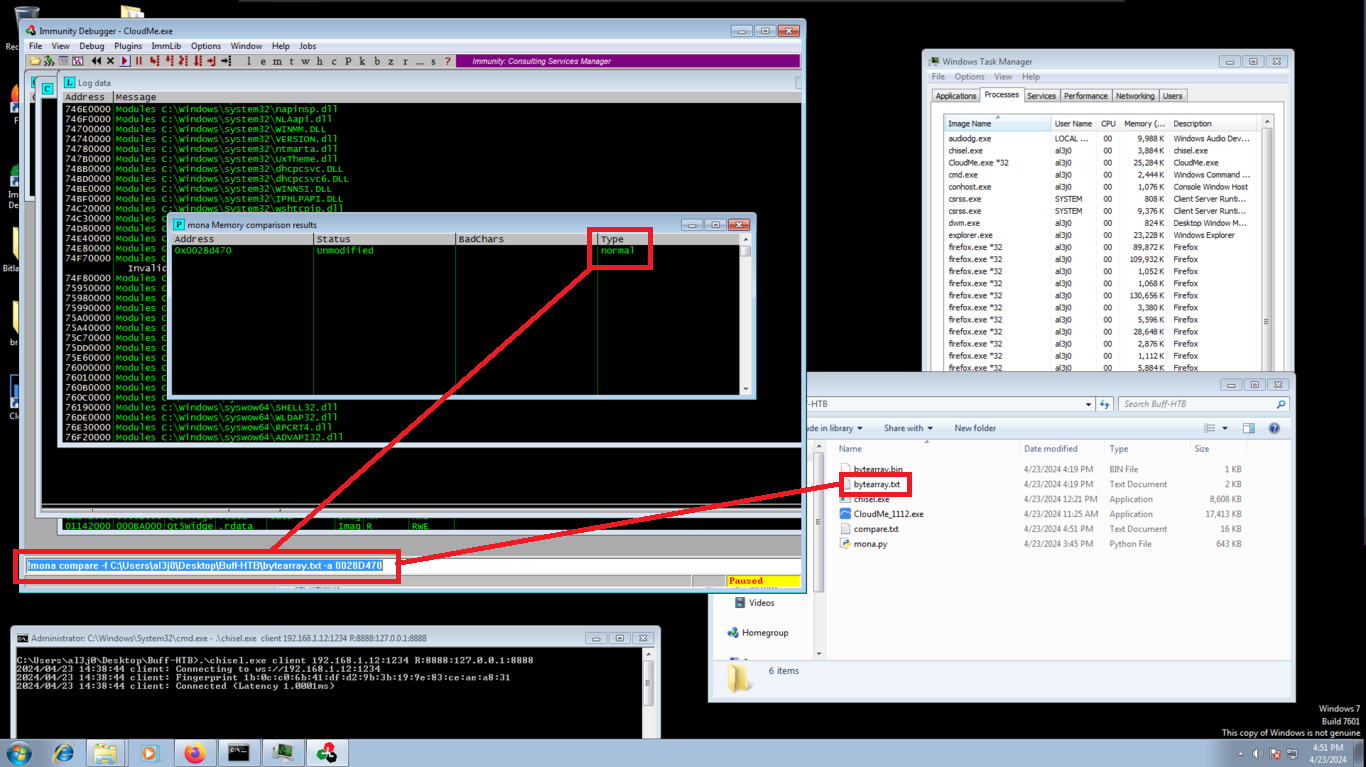Viewport: 1366px width, 767px height.
Task: Switch to Users tab in Task Manager
Action: point(1172,96)
